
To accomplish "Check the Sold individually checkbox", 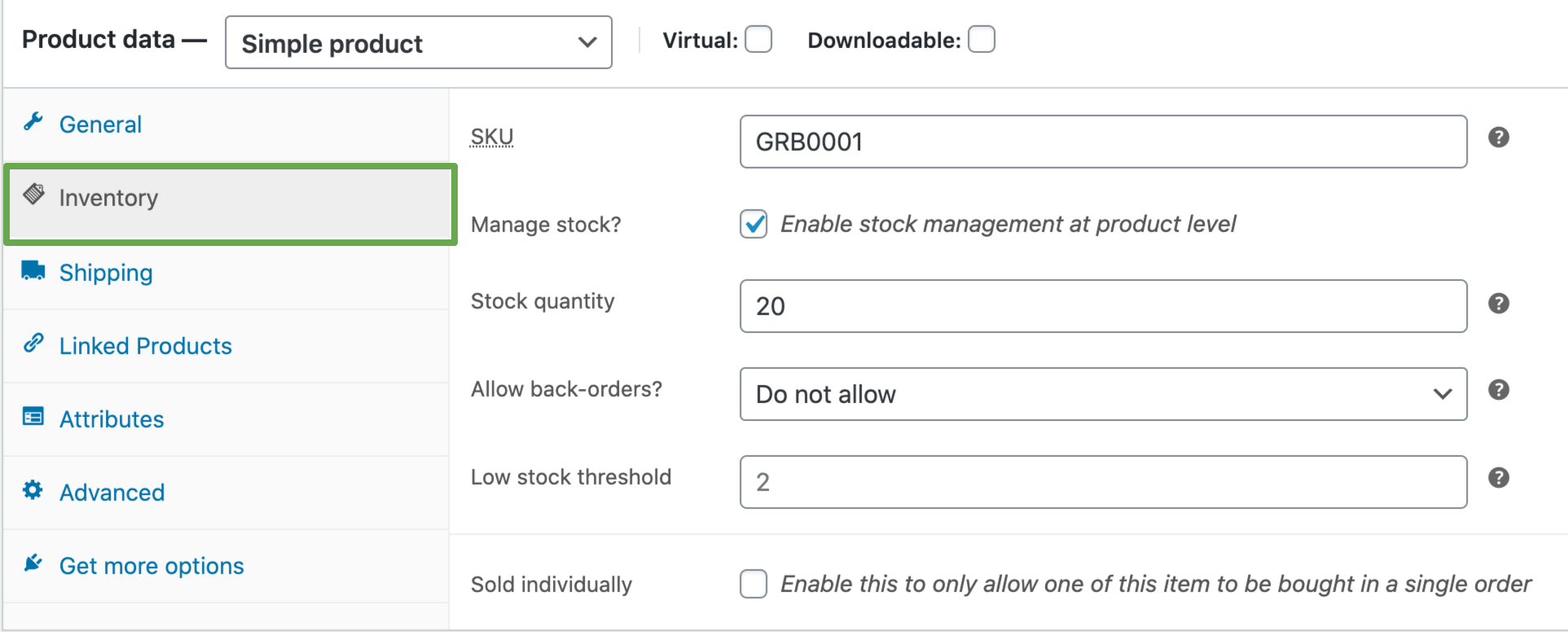I will coord(753,584).
